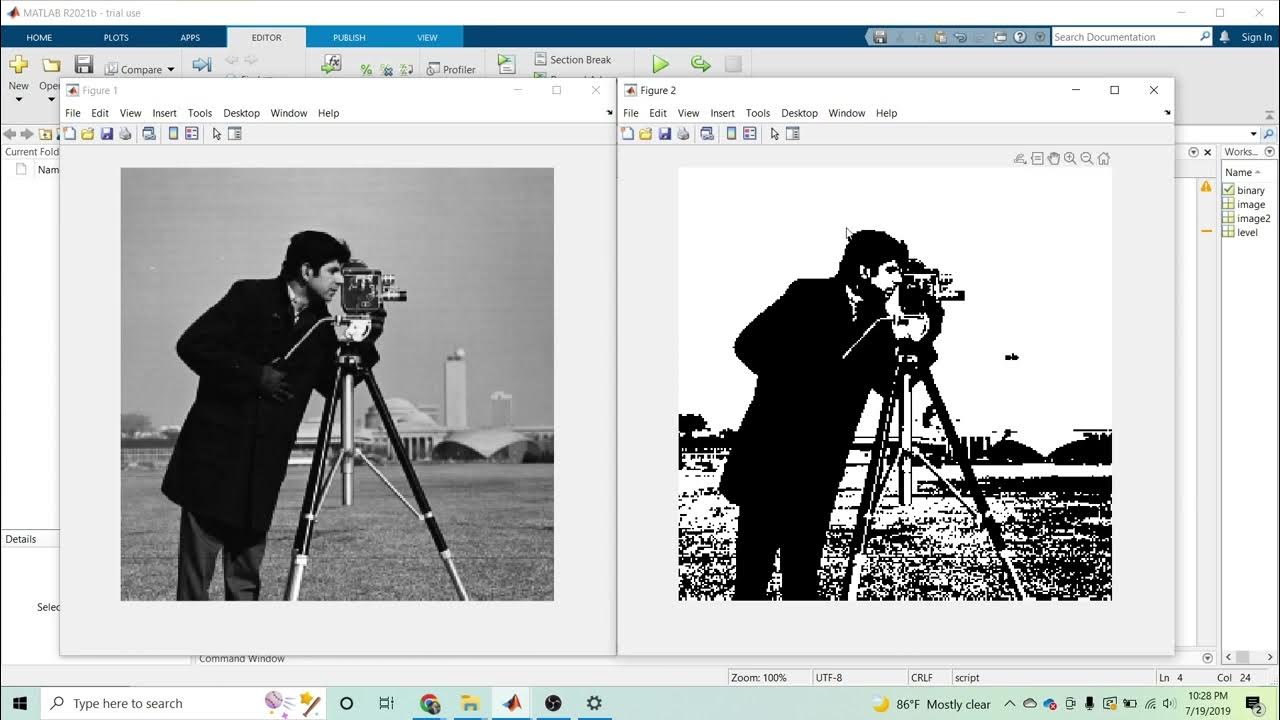Click Save Figure icon in Figure 2 toolbar
The width and height of the screenshot is (1280, 720).
point(664,134)
